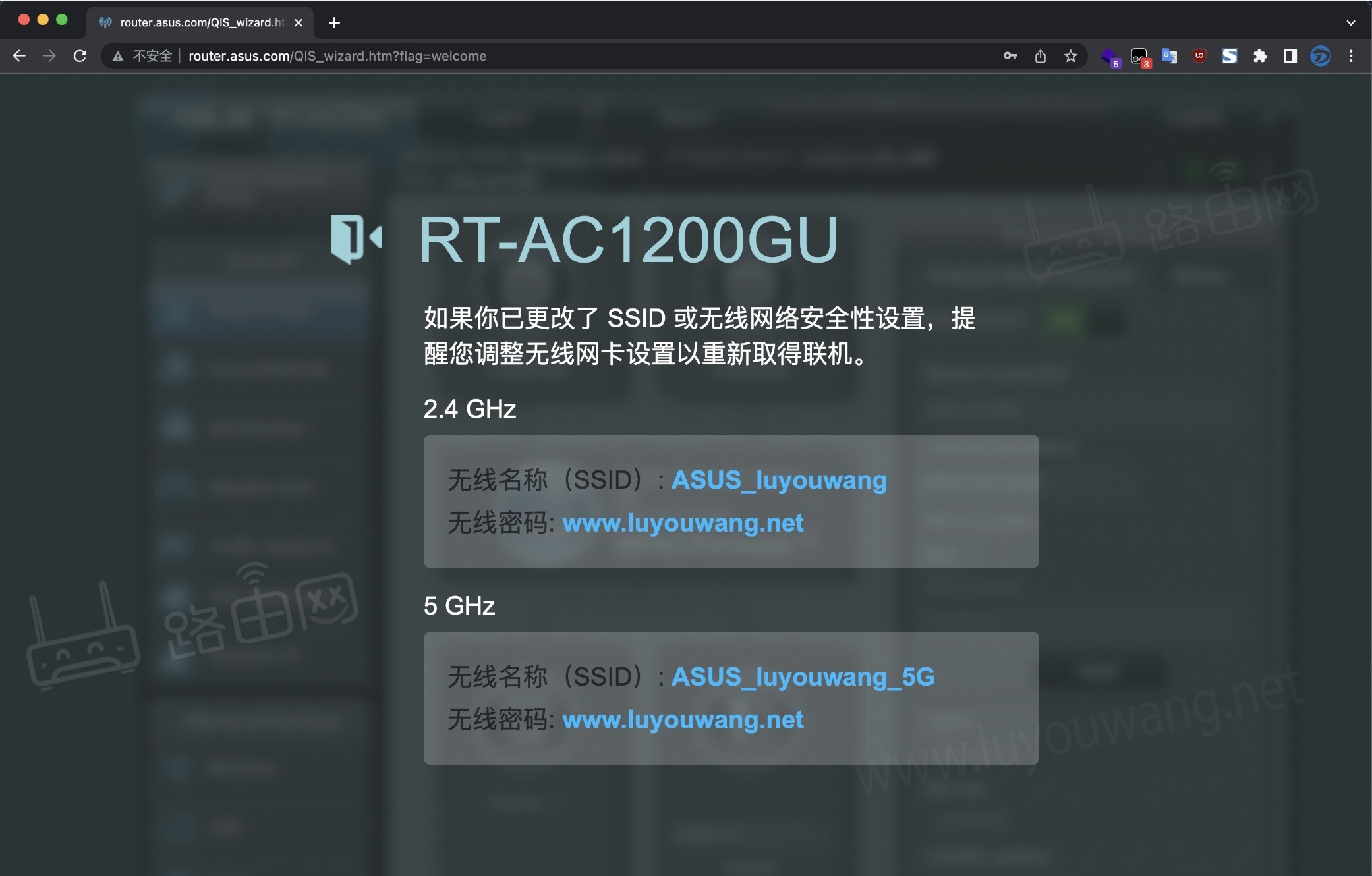This screenshot has width=1372, height=876.
Task: Open the extensions puzzle-piece menu
Action: point(1260,56)
